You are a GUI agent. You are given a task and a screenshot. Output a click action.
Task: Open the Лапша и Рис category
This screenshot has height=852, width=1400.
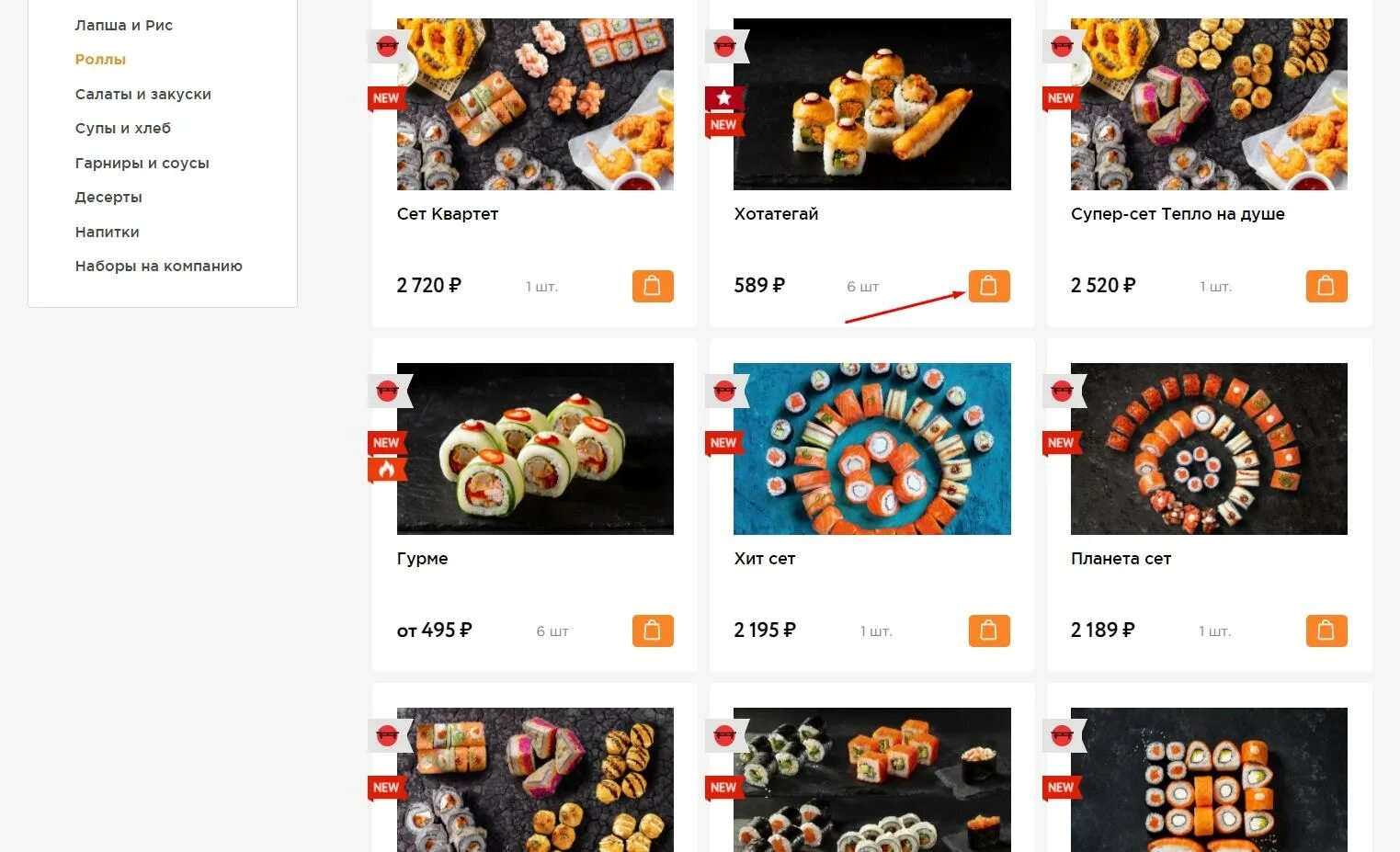[123, 25]
